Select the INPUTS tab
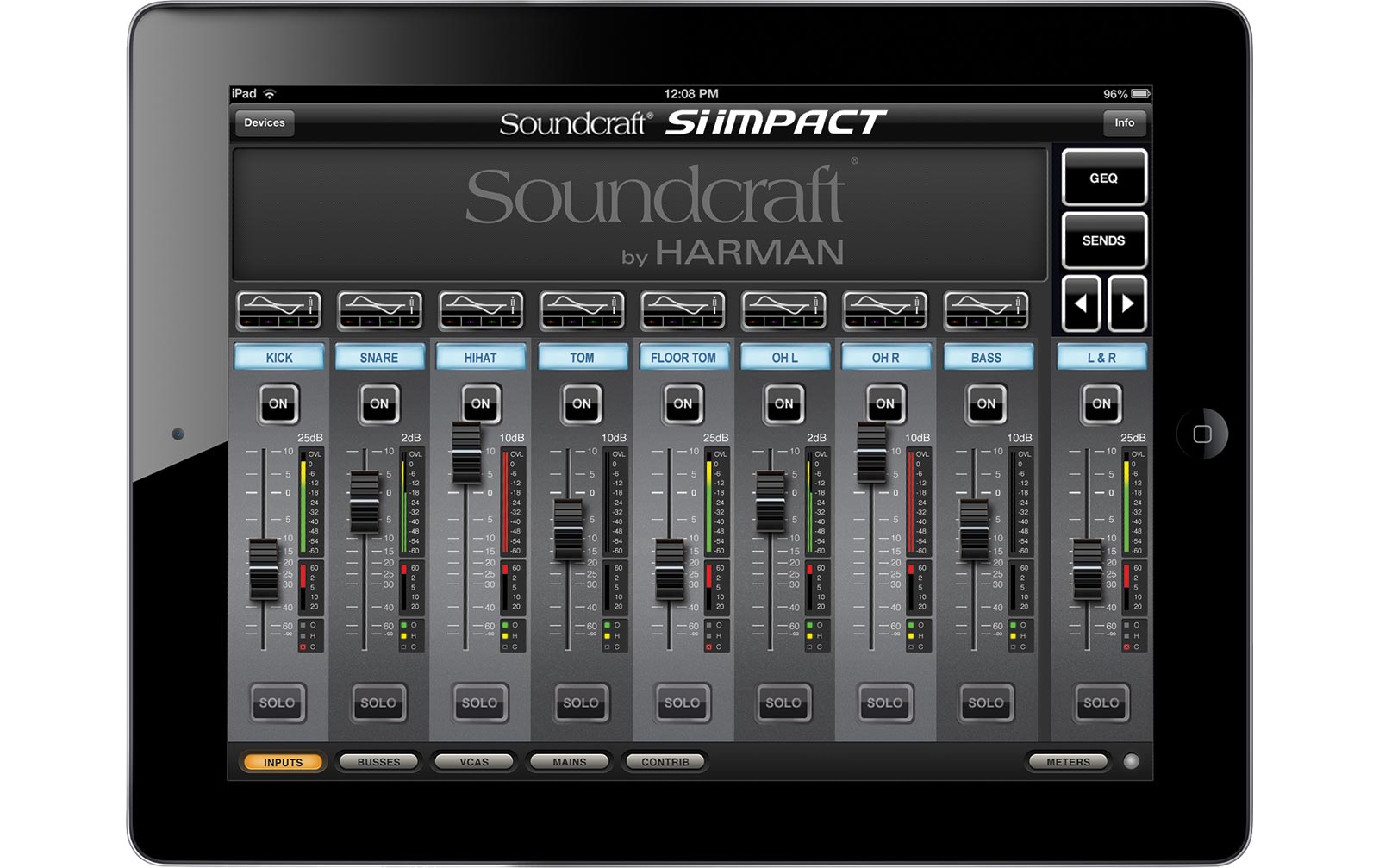The height and width of the screenshot is (868, 1379). pos(283,762)
